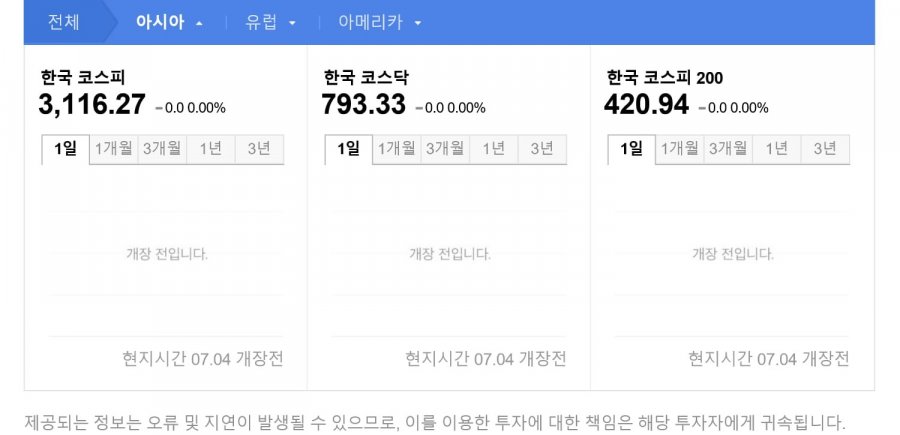Open the 한국 코스닥 index title
The height and width of the screenshot is (435, 900).
pyautogui.click(x=366, y=77)
